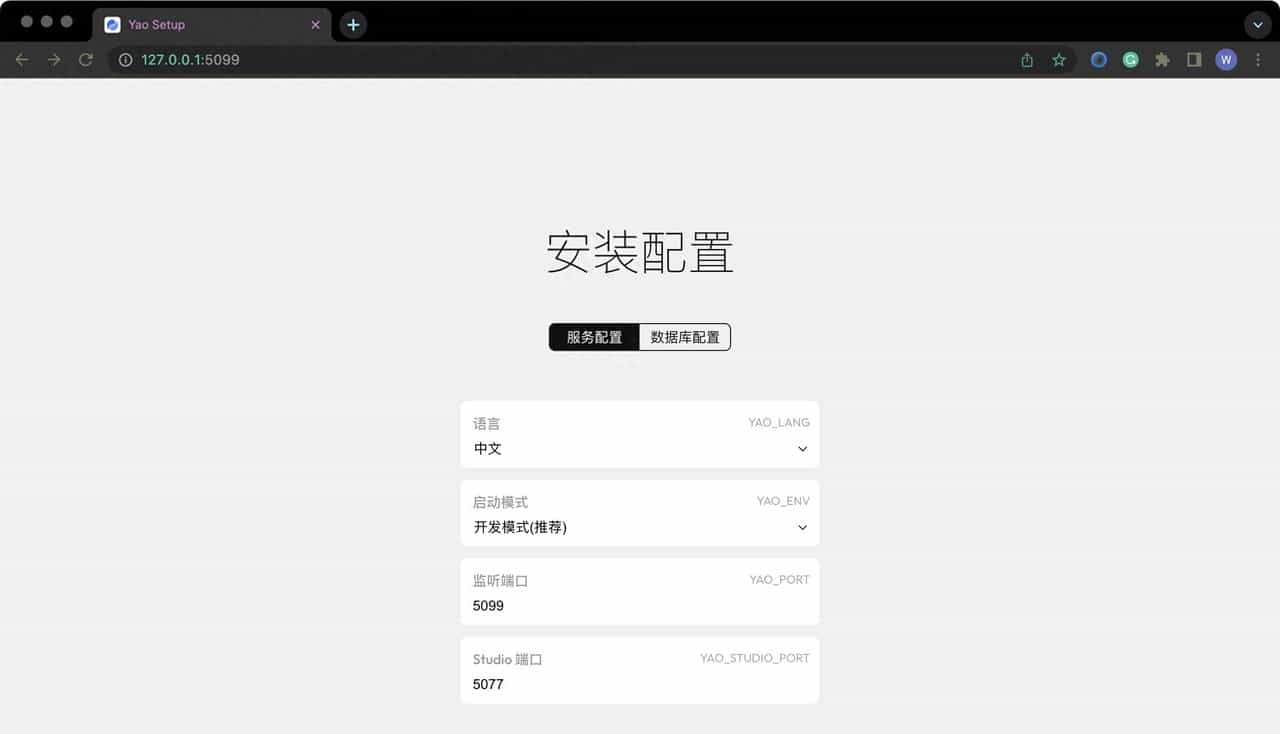Click the site info icon in address bar
The width and height of the screenshot is (1280, 734).
click(x=125, y=60)
